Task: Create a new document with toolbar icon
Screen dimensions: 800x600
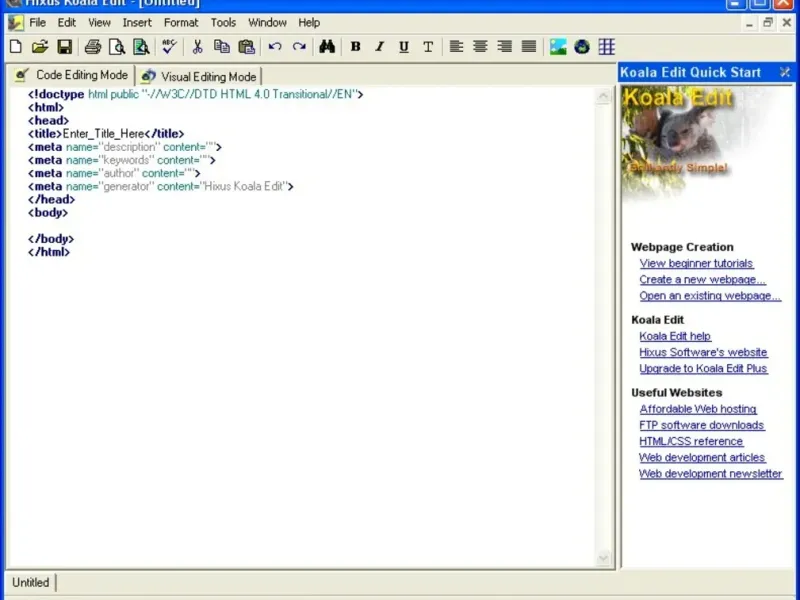Action: point(15,46)
